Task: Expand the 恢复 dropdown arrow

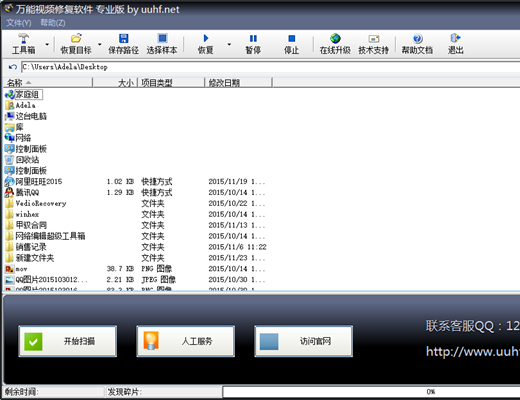Action: 229,44
